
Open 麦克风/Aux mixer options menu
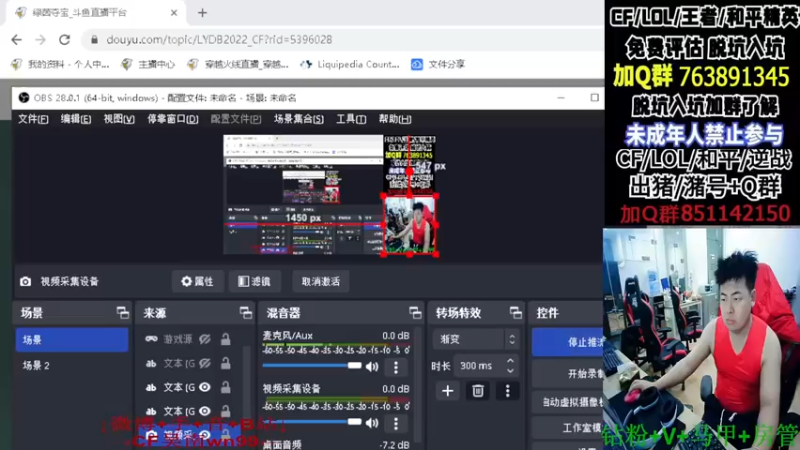pos(395,366)
